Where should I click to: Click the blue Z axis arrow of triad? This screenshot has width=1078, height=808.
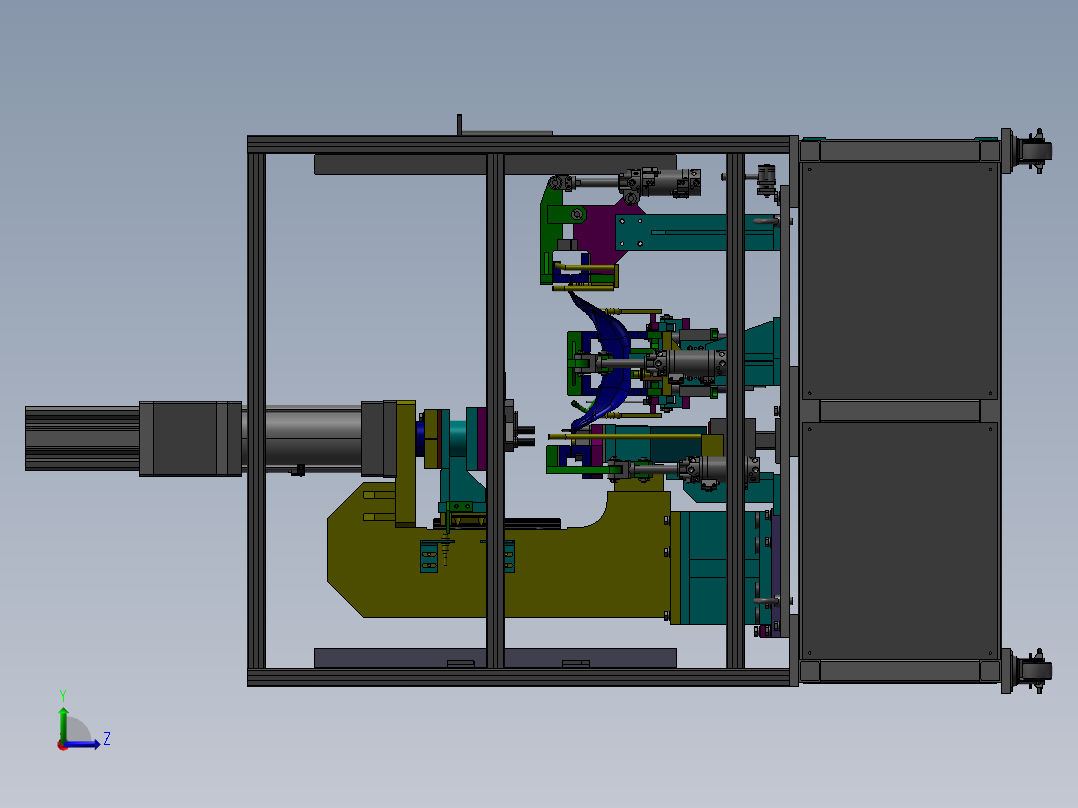point(82,745)
